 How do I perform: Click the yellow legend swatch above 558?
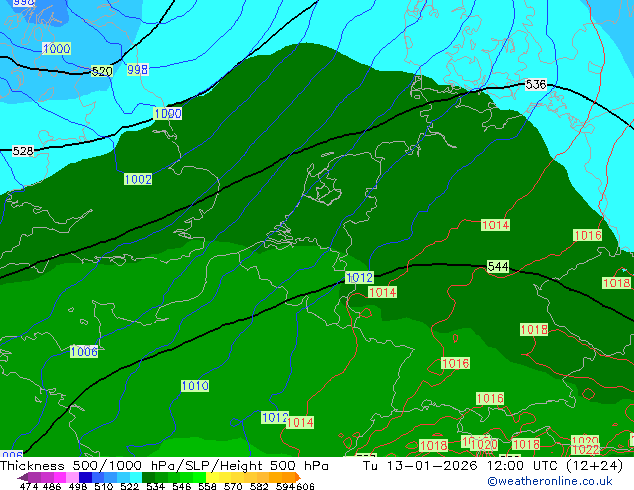click(x=212, y=477)
